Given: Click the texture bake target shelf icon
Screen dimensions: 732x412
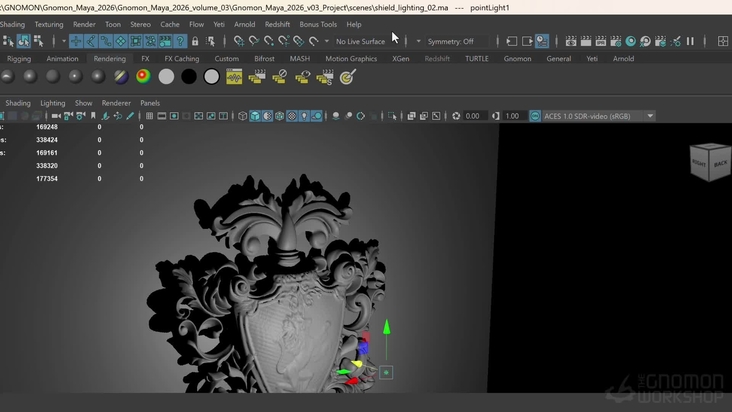Looking at the screenshot, I should pos(347,77).
